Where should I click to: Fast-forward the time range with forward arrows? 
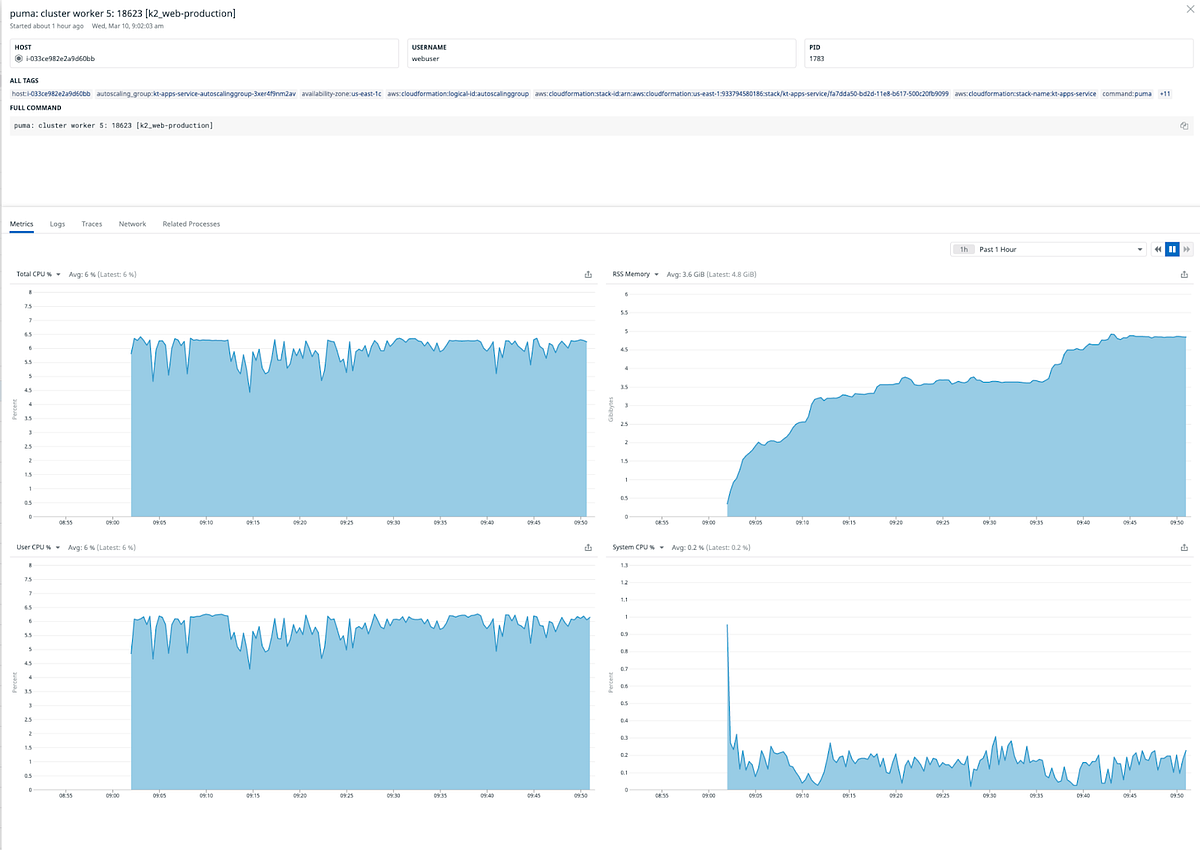pos(1188,249)
